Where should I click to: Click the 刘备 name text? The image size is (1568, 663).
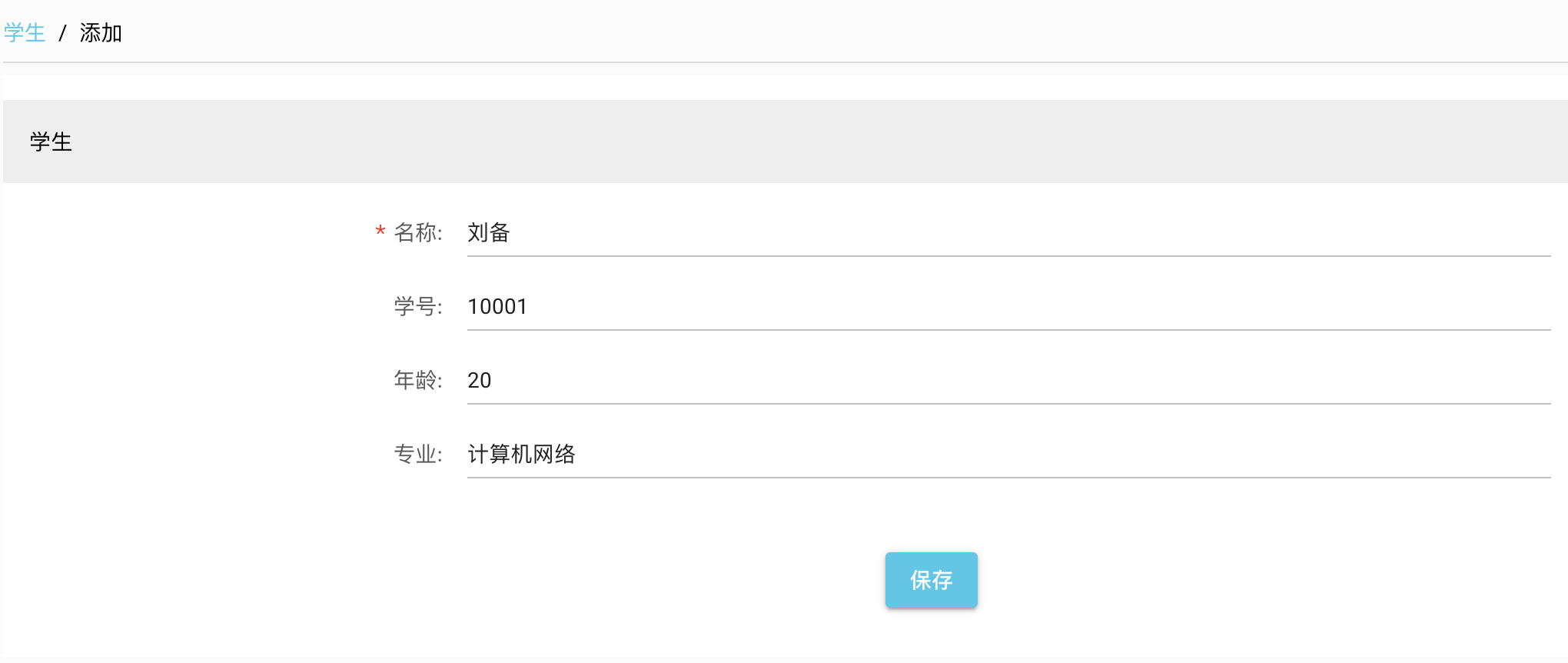[x=489, y=232]
